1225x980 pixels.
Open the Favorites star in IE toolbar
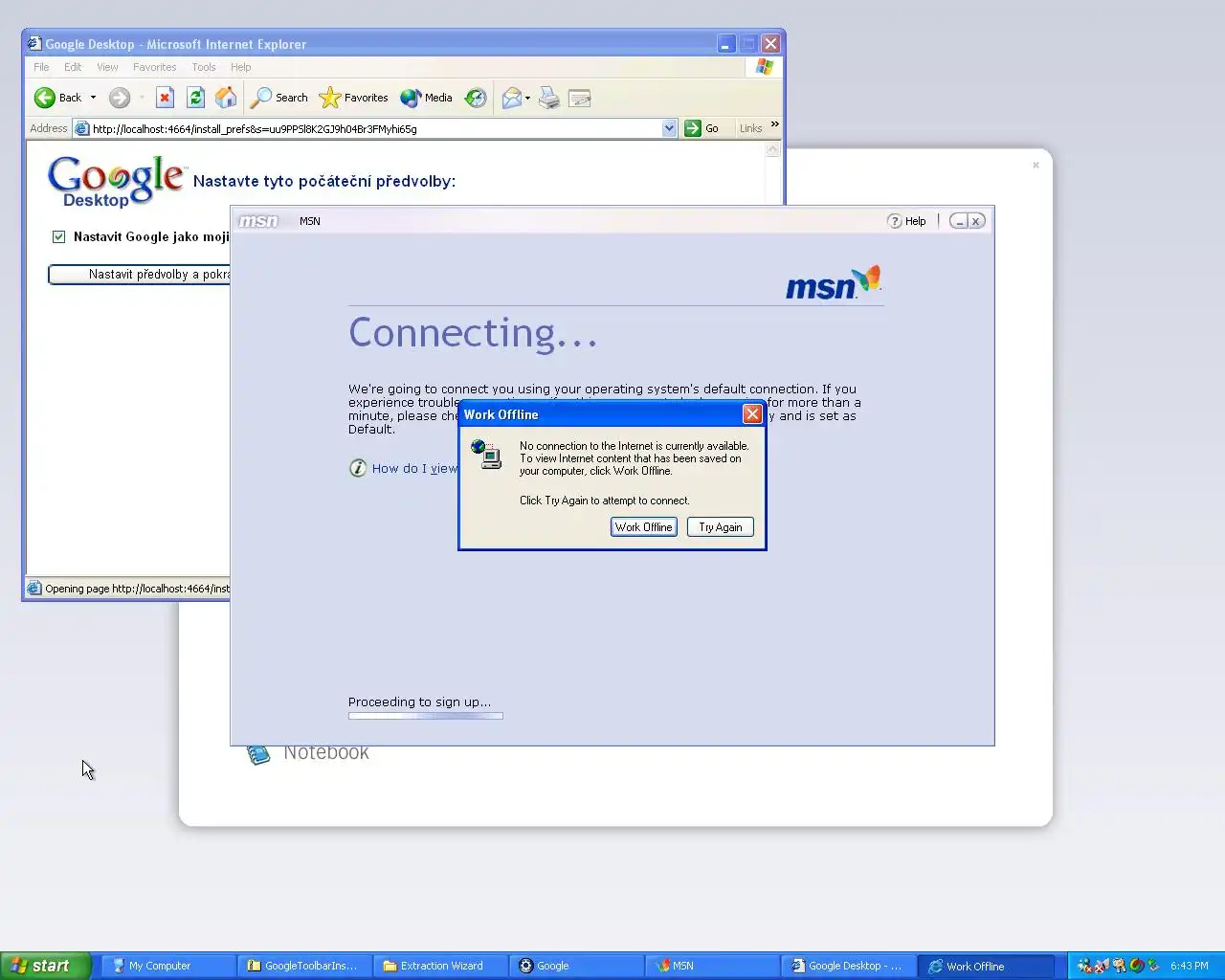(x=353, y=98)
